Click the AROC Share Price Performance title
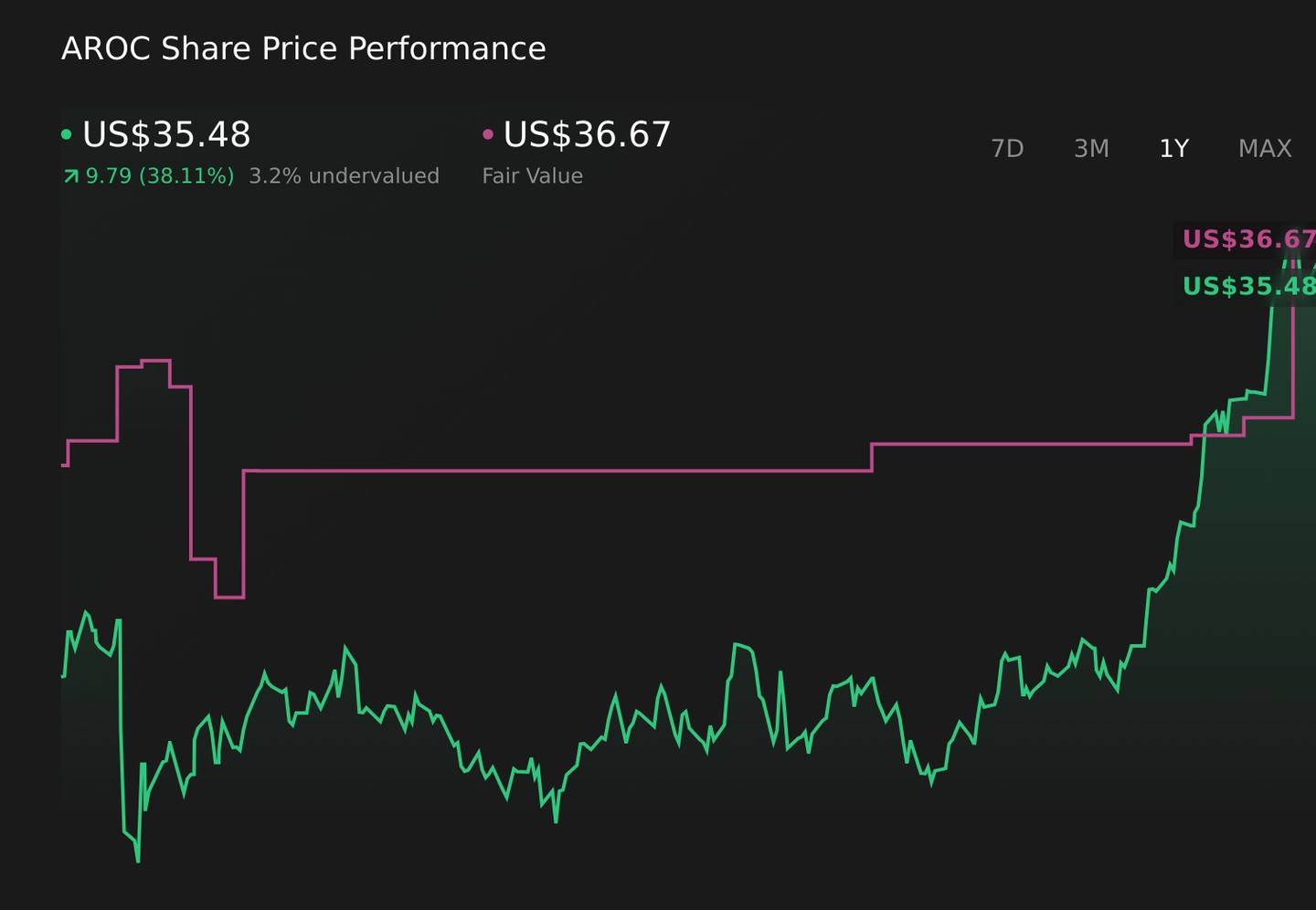 303,48
